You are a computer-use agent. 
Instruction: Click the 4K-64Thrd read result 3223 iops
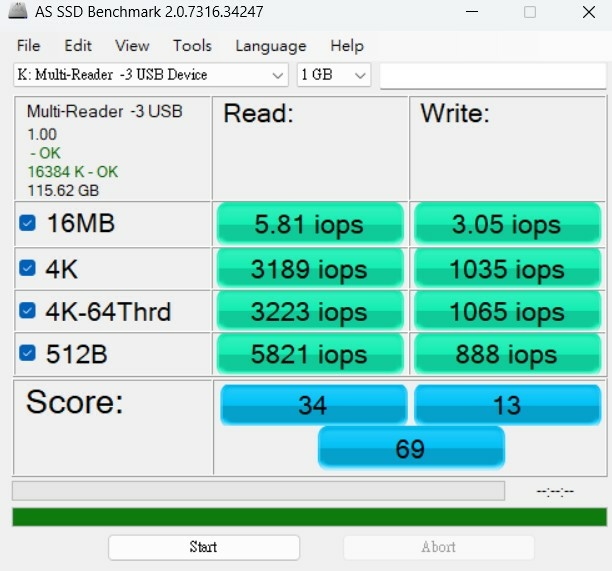310,311
